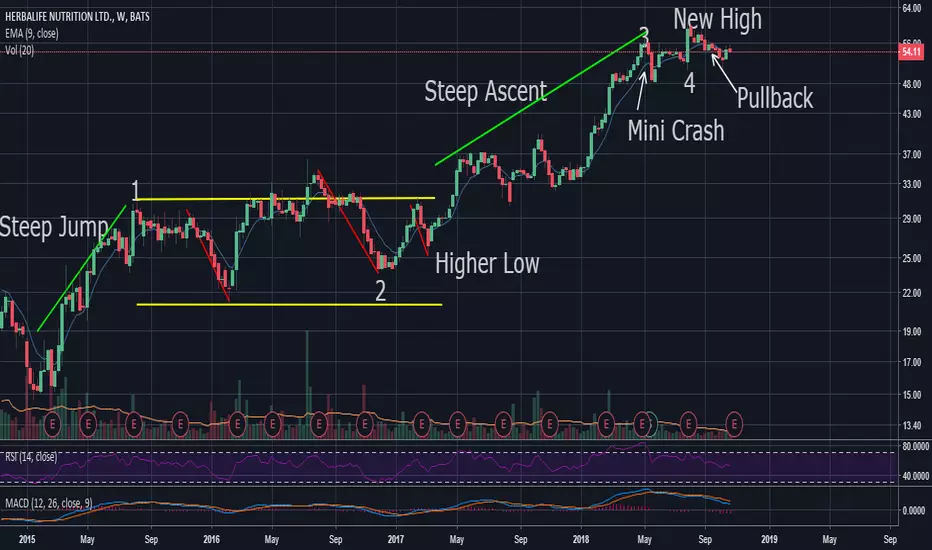Open the final earnings E marker on chart
Screen dimensions: 932x550
(735, 425)
